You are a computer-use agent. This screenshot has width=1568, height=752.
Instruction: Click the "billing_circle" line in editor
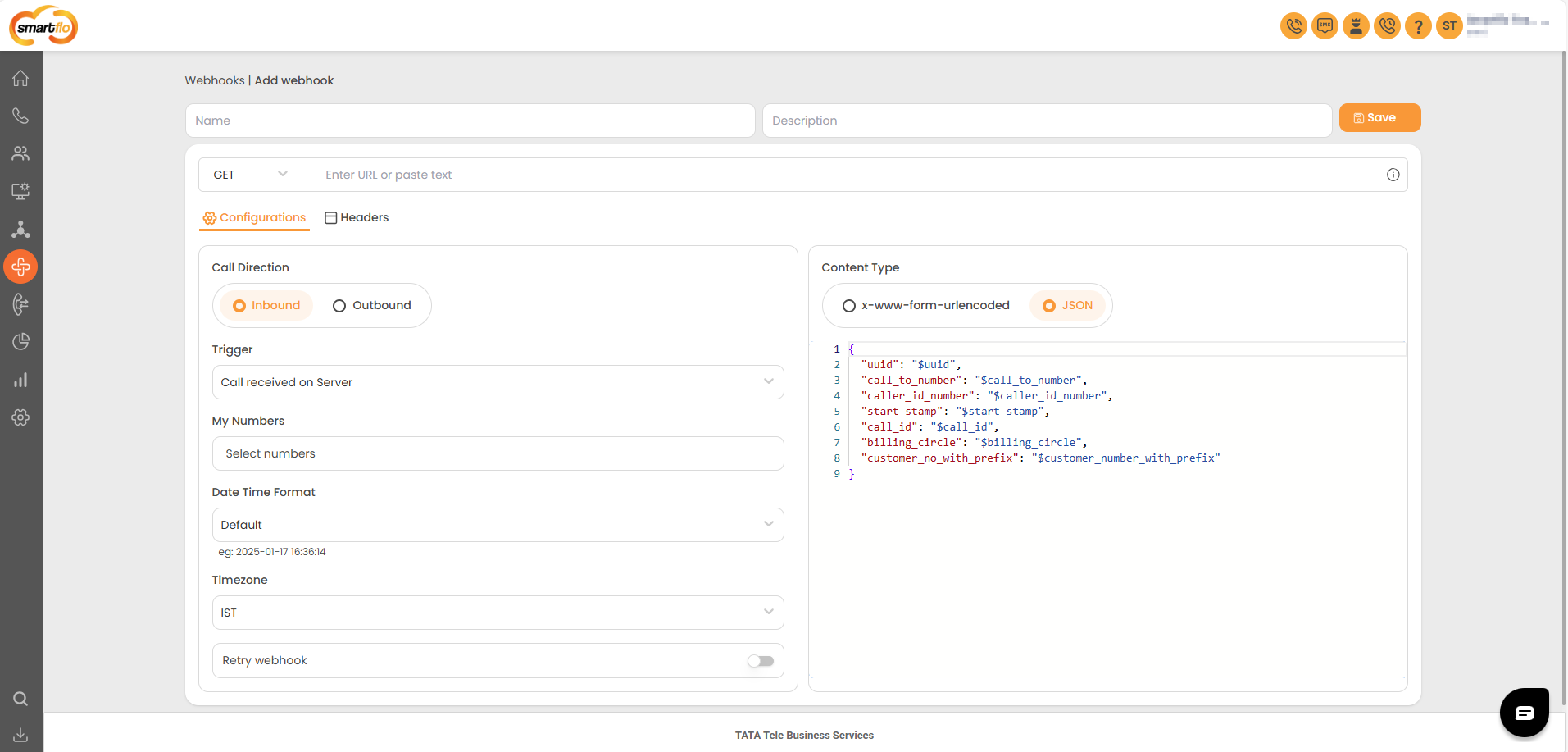pos(975,443)
